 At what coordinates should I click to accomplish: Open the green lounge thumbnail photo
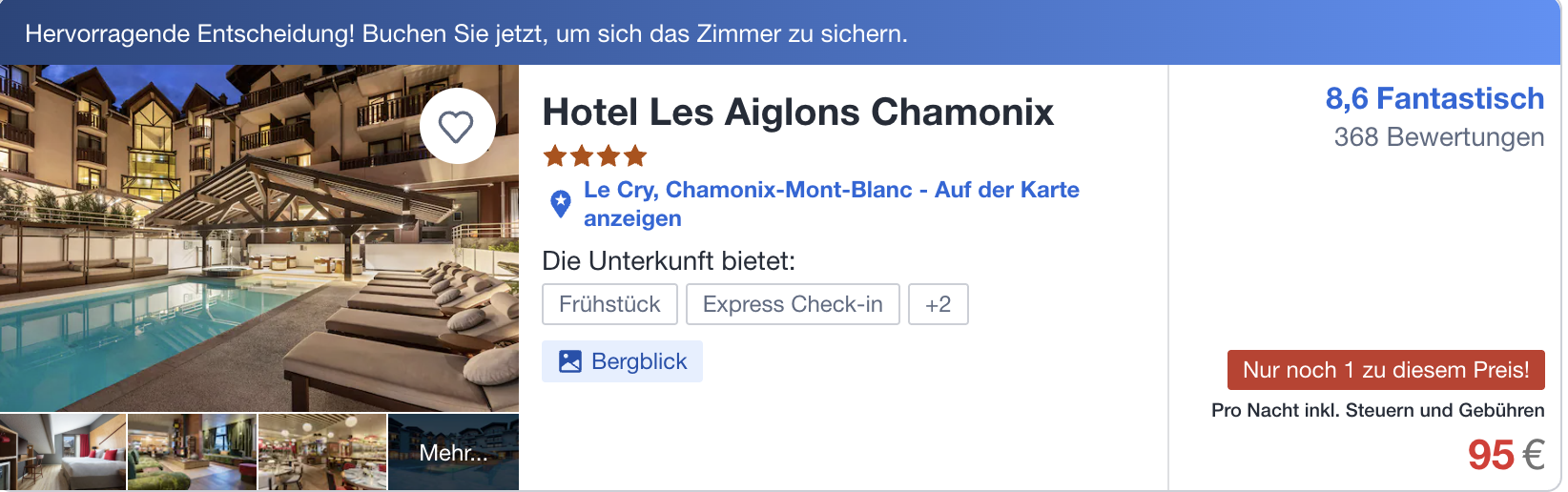[x=192, y=452]
